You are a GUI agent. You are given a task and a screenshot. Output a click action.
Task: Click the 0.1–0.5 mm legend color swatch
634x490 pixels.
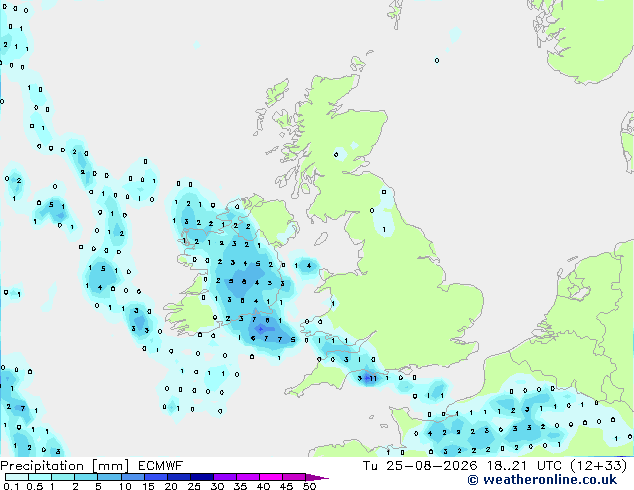click(17, 477)
